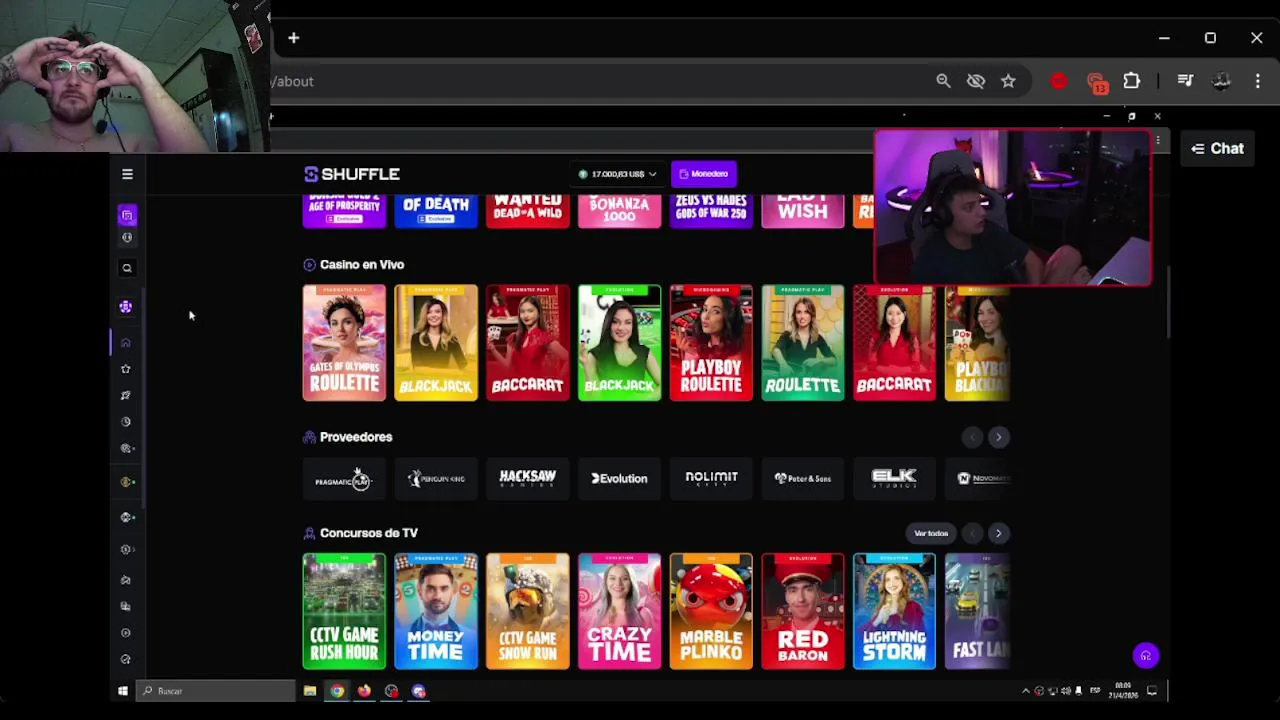Switch to the sports mode icon in sidebar
The height and width of the screenshot is (720, 1280).
pyautogui.click(x=127, y=238)
